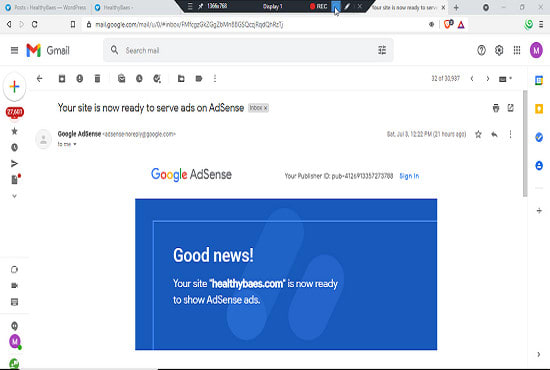Move this email to a folder

181,79
